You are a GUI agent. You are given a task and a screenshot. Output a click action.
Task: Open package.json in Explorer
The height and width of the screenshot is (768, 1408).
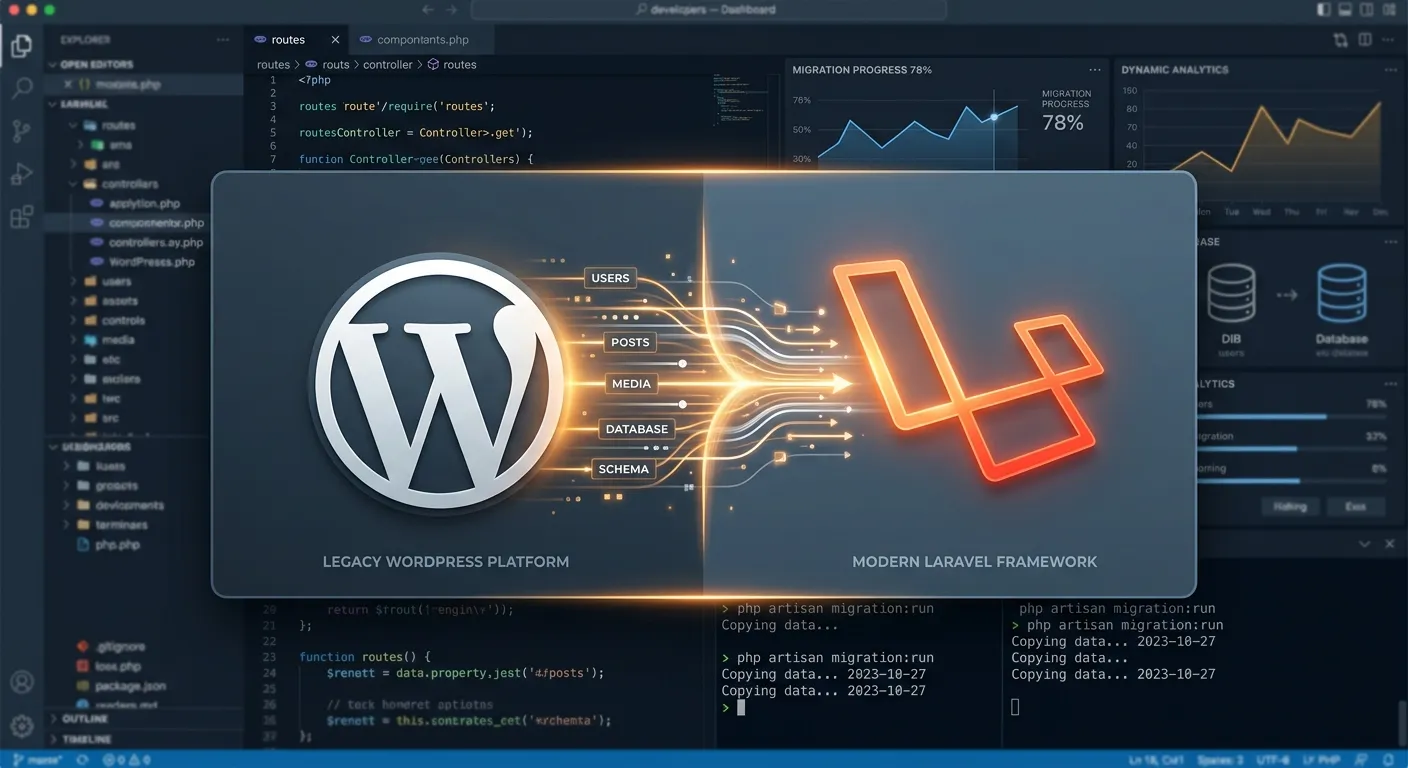pos(131,686)
